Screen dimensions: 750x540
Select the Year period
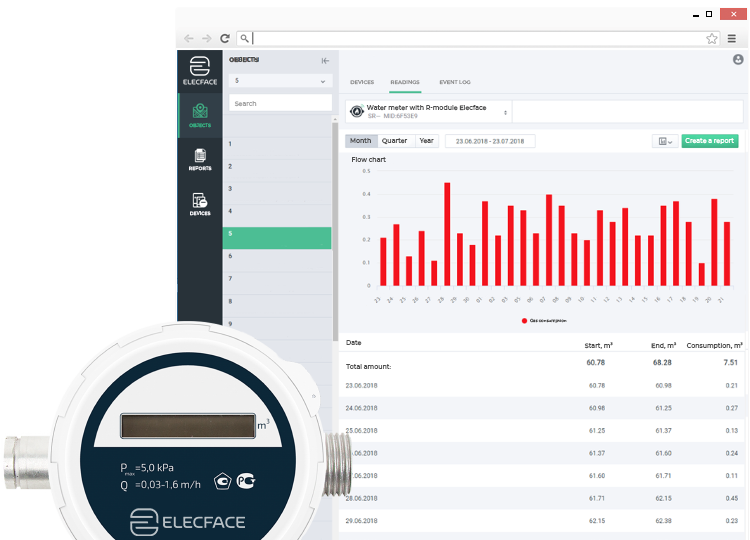click(427, 141)
